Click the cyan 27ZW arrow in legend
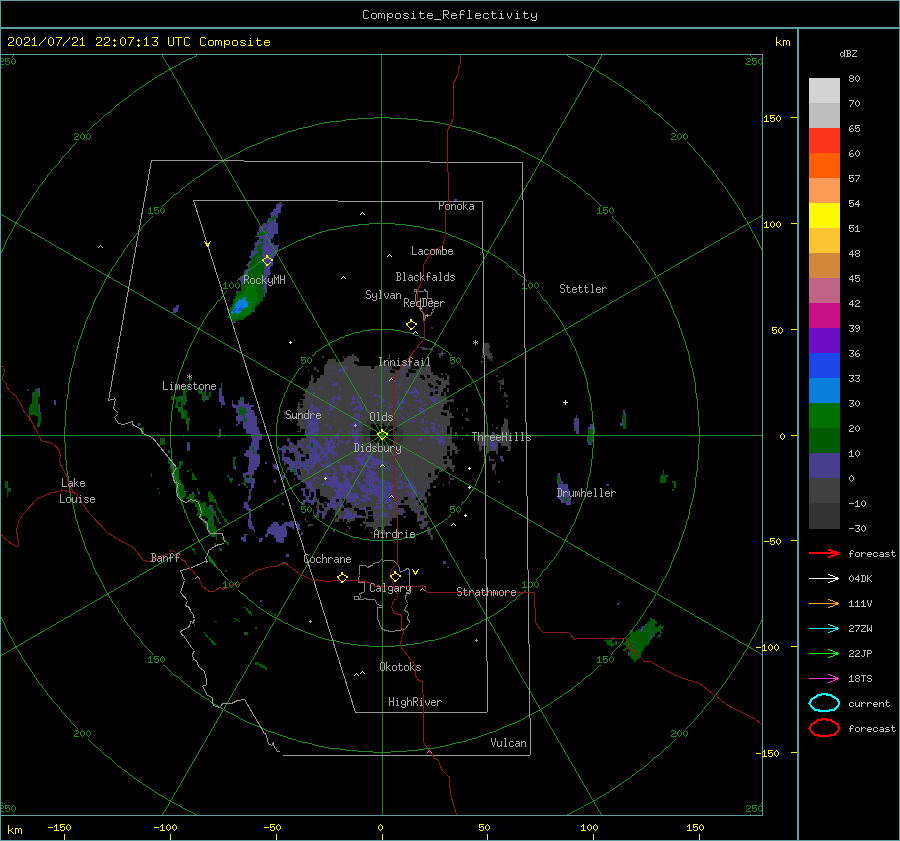This screenshot has width=900, height=841. (824, 629)
